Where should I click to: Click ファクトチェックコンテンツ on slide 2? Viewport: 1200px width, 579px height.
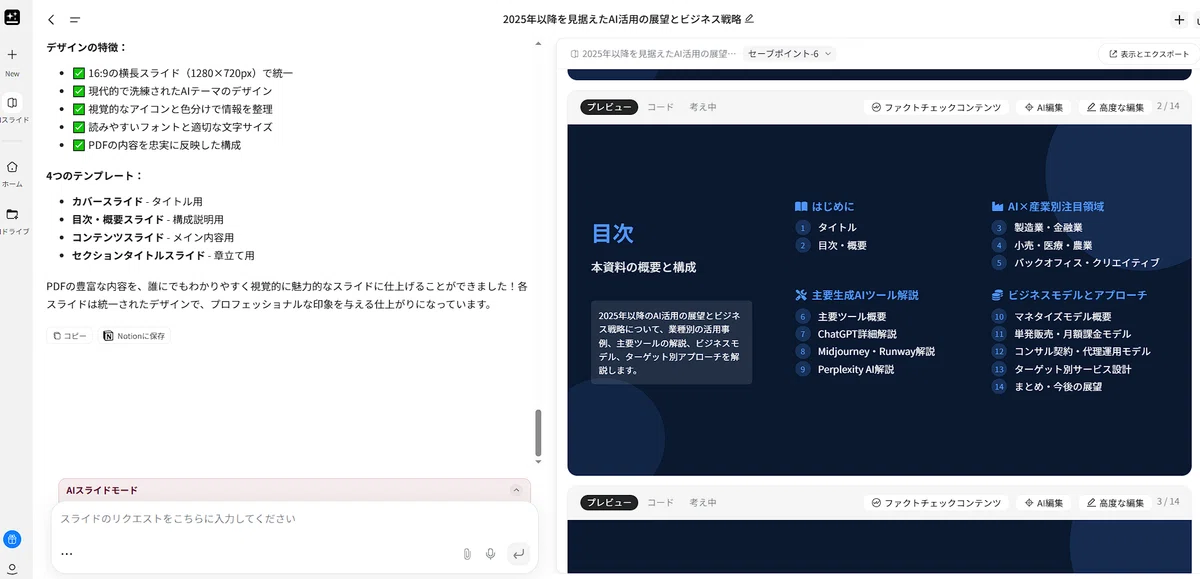pyautogui.click(x=936, y=107)
